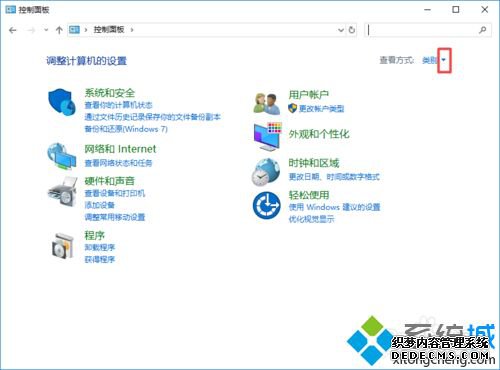This screenshot has width=500, height=370.
Task: Click the 优化视觉显示 link
Action: pos(311,219)
